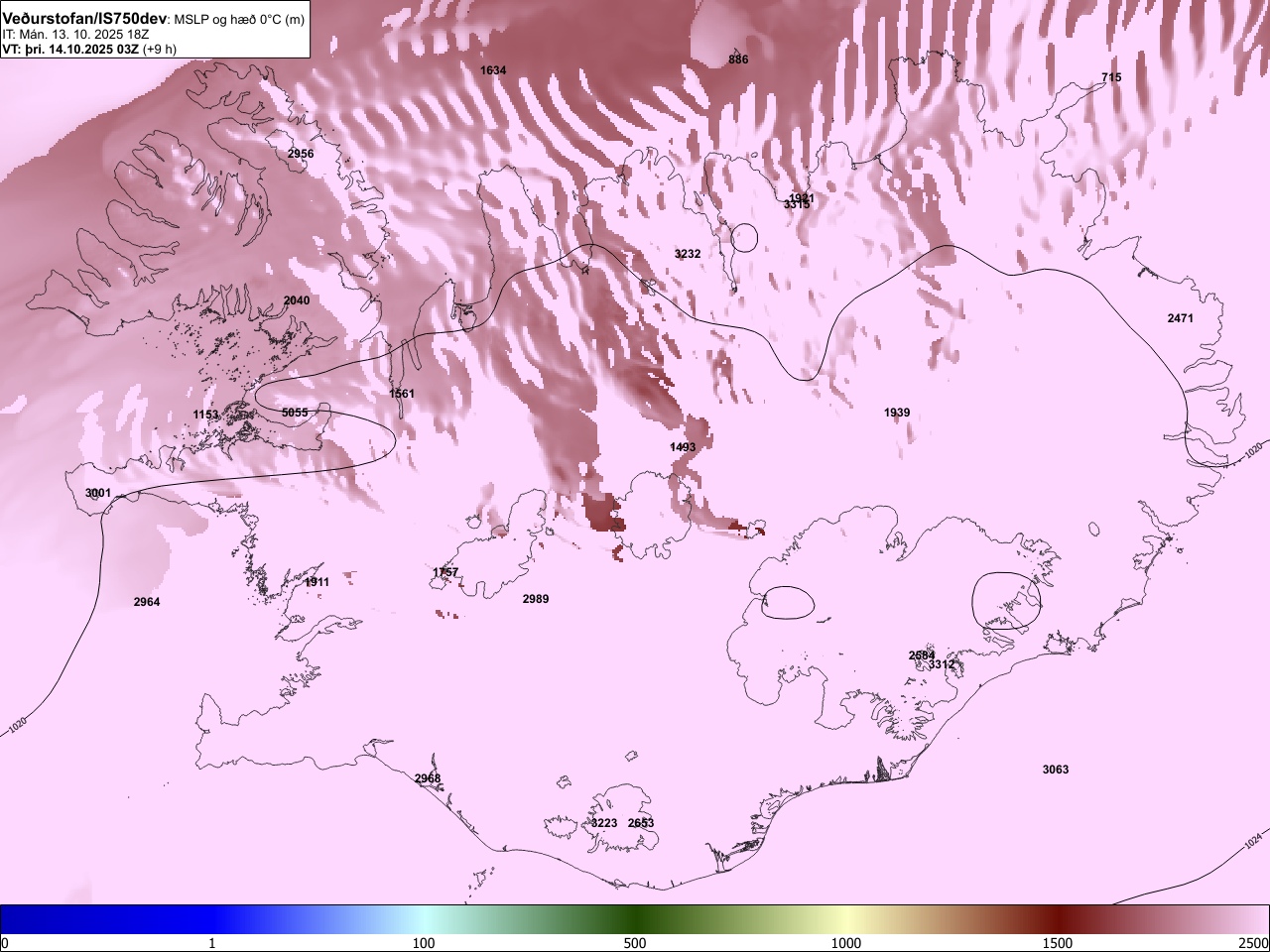Click the 1634 height value
This screenshot has height=952, width=1270.
[x=493, y=70]
